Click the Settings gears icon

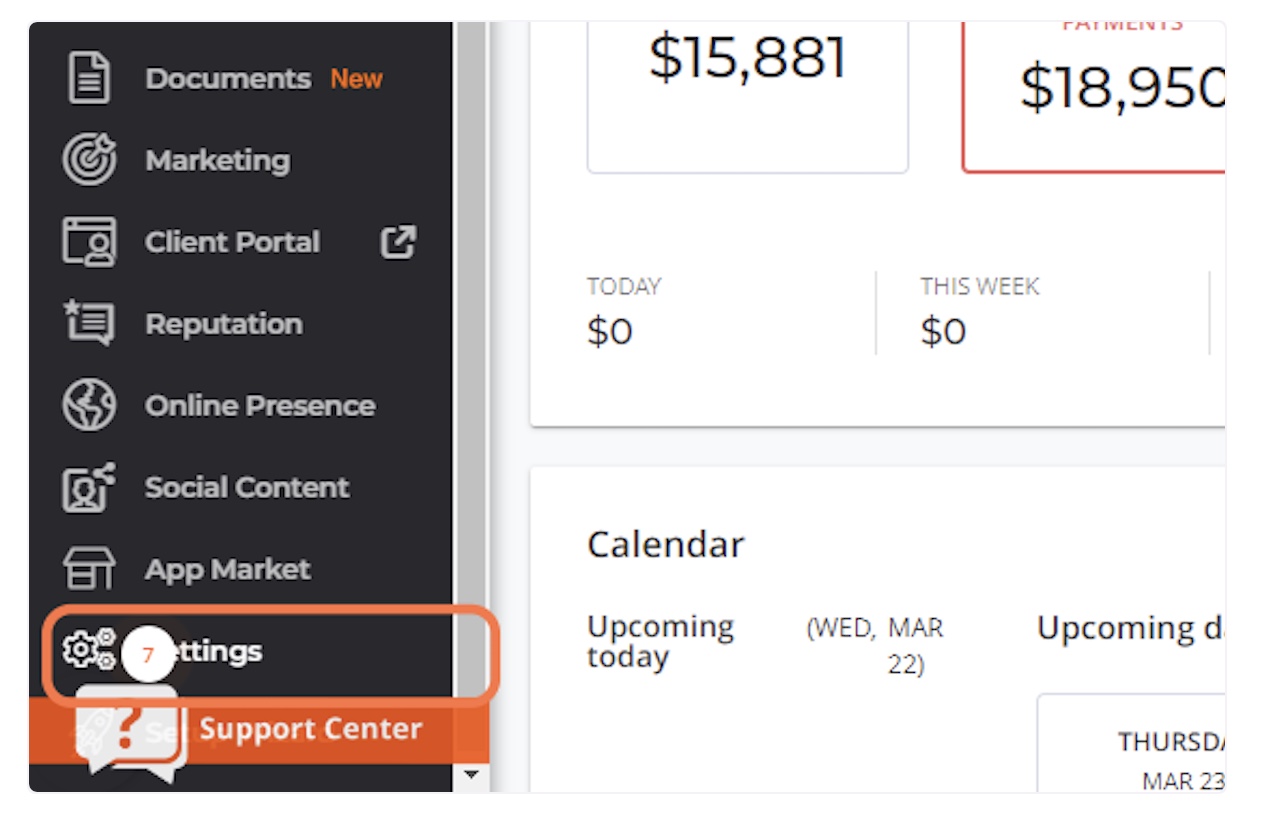tap(89, 650)
